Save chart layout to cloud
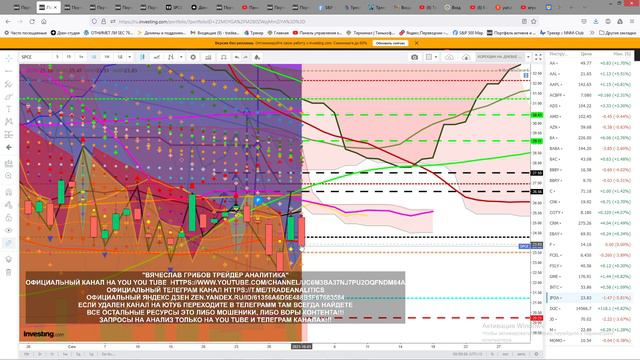The width and height of the screenshot is (640, 360). click(449, 57)
